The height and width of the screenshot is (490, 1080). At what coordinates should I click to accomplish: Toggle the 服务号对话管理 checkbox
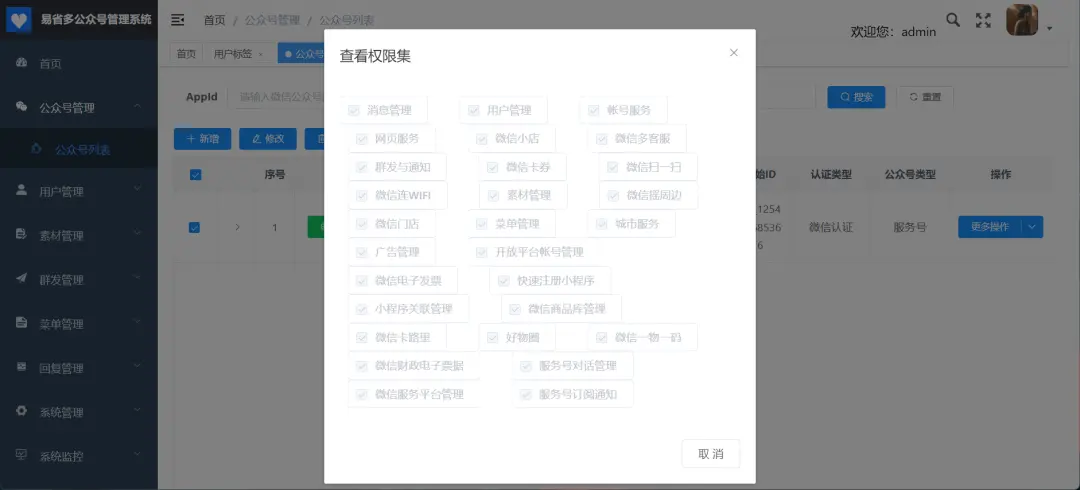point(526,366)
